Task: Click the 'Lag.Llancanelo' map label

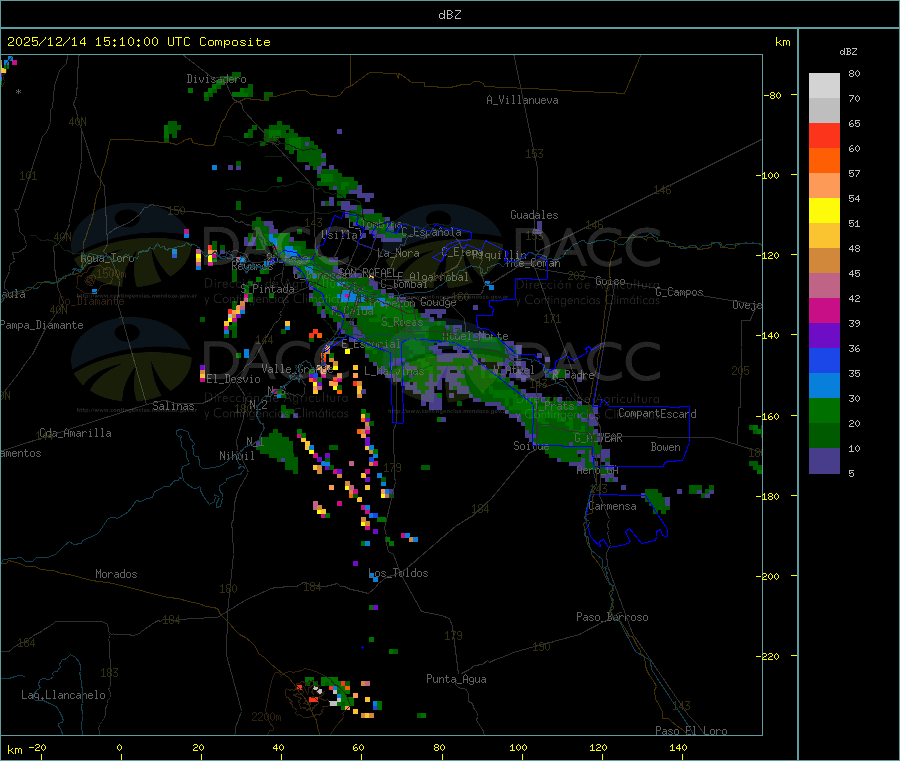Action: point(63,695)
